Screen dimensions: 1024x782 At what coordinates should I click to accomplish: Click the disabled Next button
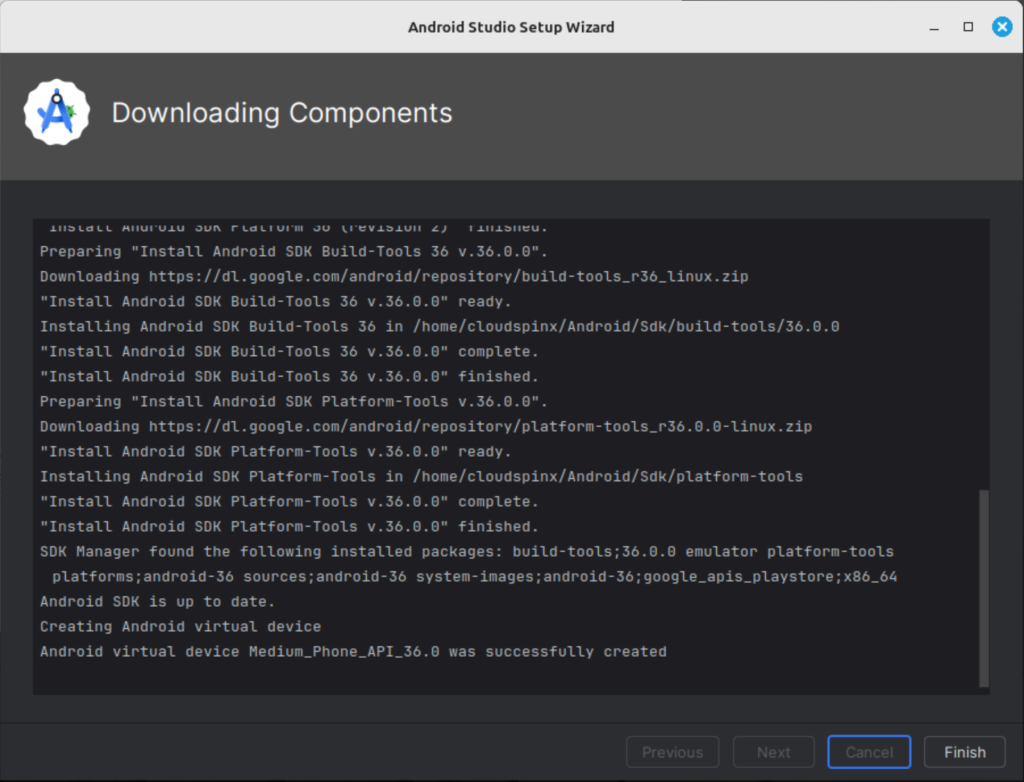pyautogui.click(x=773, y=751)
